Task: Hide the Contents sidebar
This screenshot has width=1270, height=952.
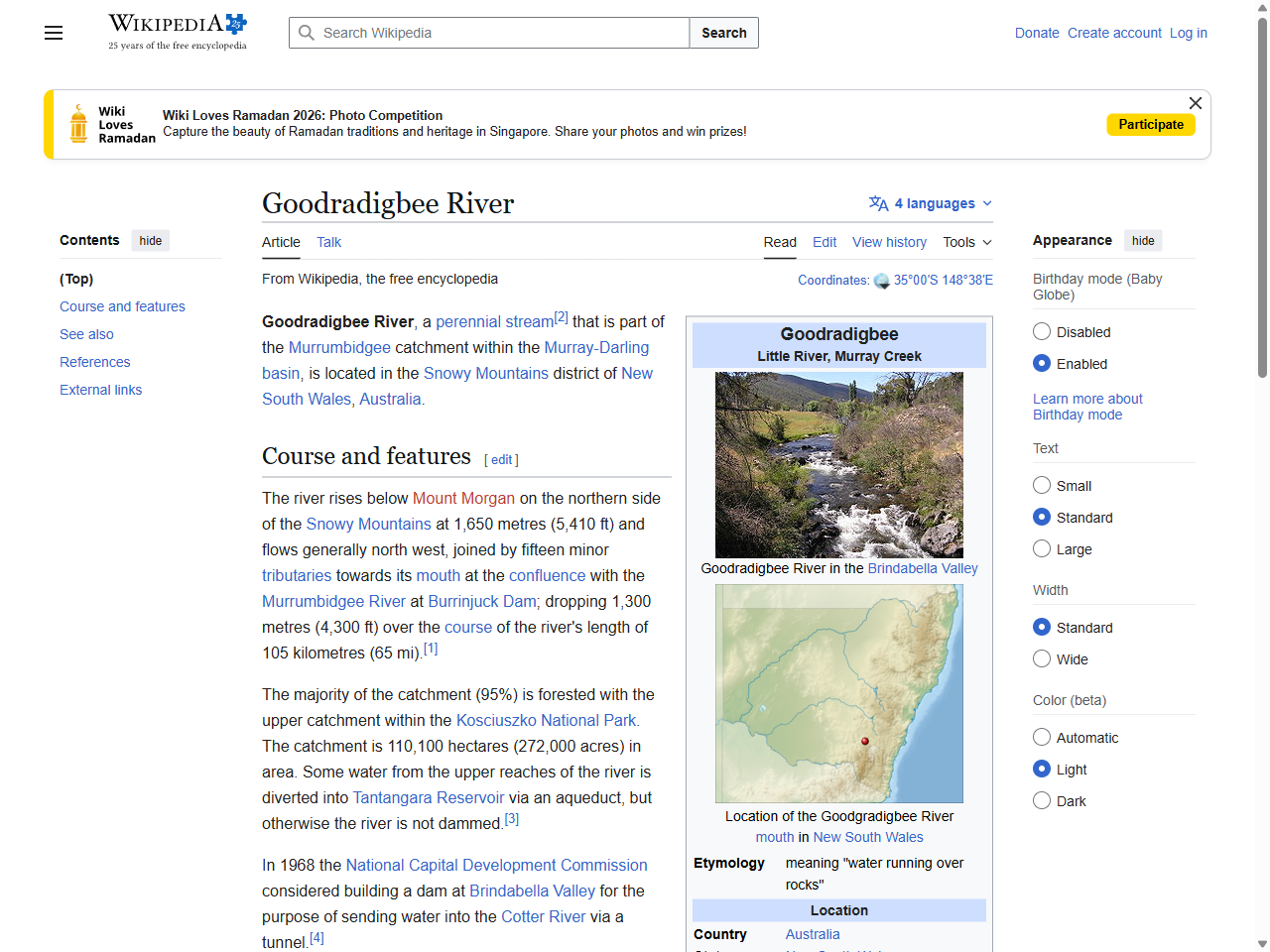Action: (x=150, y=240)
